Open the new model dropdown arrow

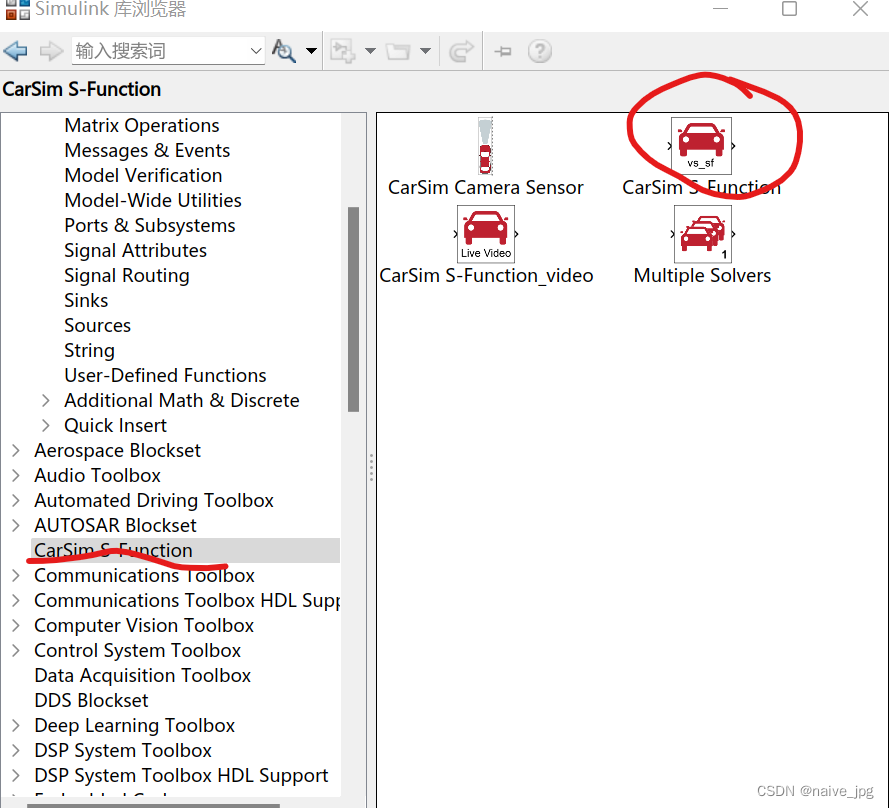coord(370,51)
